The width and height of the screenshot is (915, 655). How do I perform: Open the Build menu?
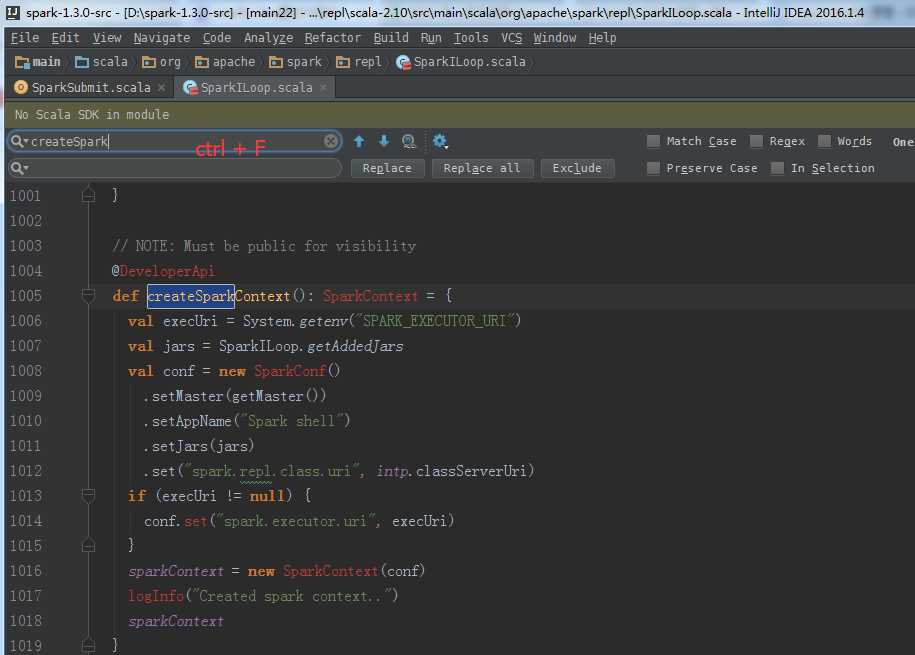click(x=391, y=38)
